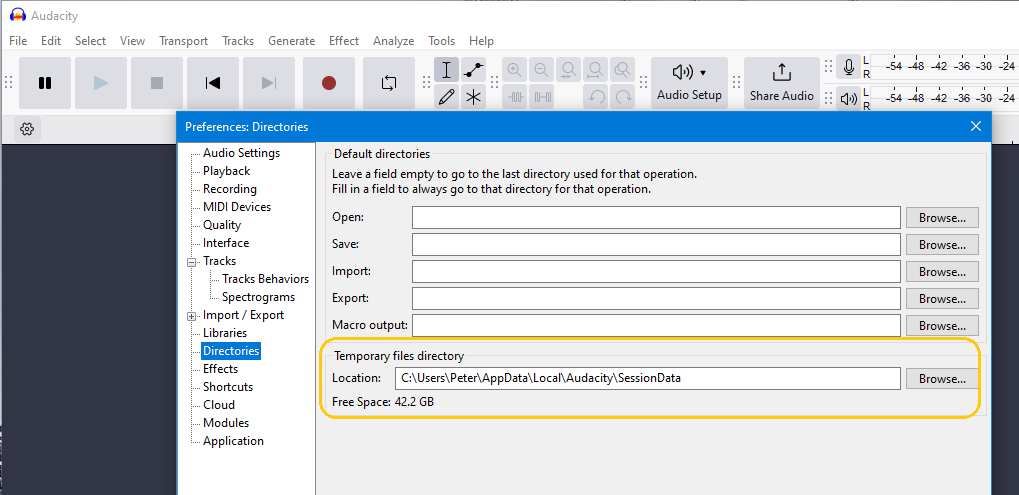Viewport: 1019px width, 495px height.
Task: Open the File menu
Action: (x=18, y=40)
